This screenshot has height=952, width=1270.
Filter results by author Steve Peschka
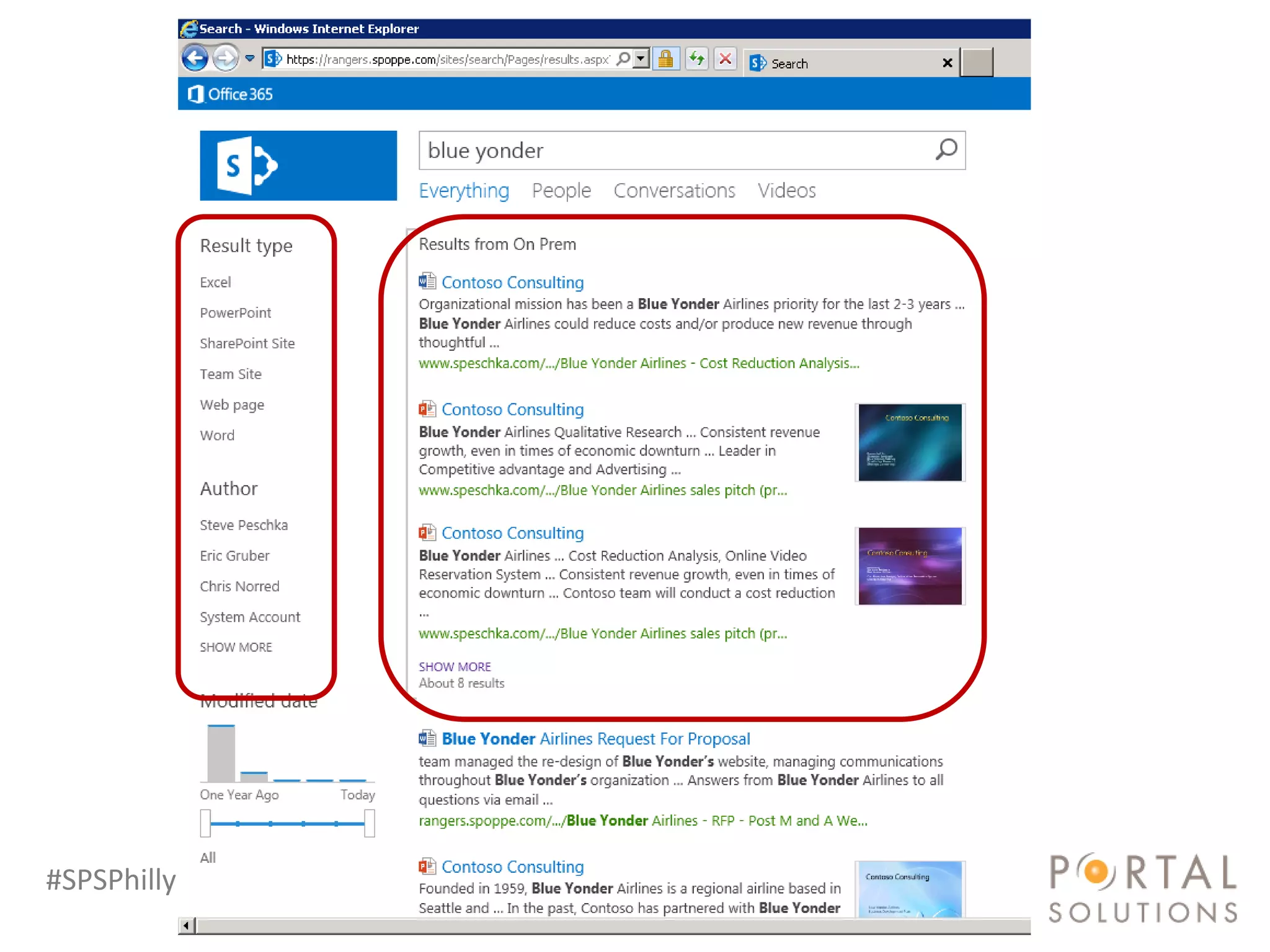coord(244,525)
